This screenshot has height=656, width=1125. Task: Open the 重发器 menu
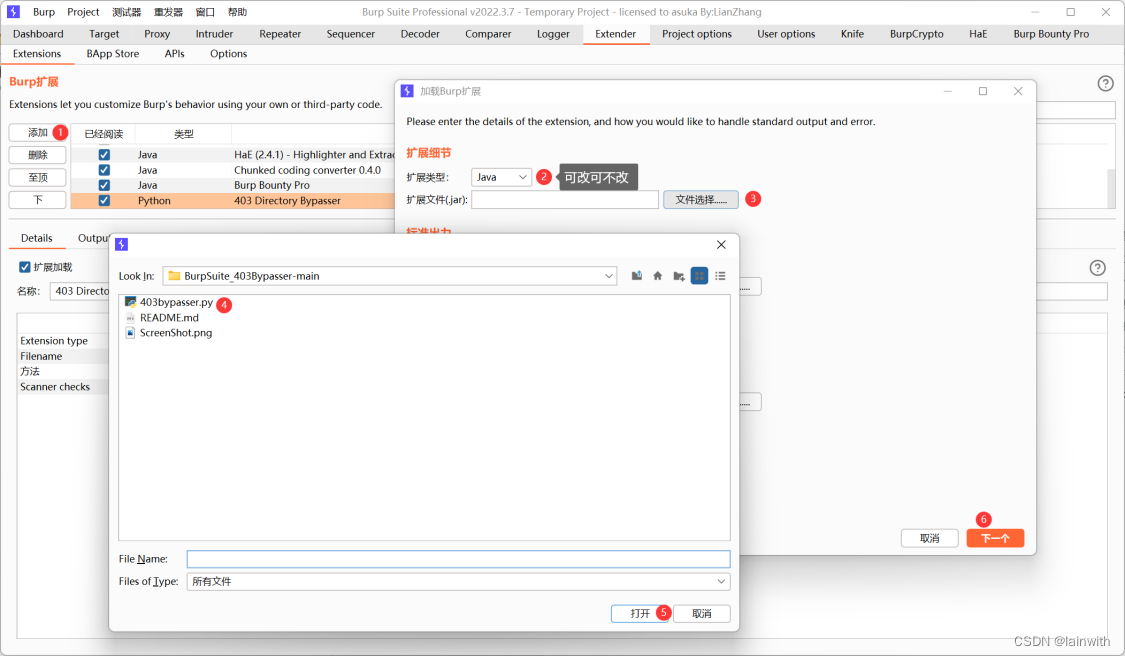coord(169,12)
